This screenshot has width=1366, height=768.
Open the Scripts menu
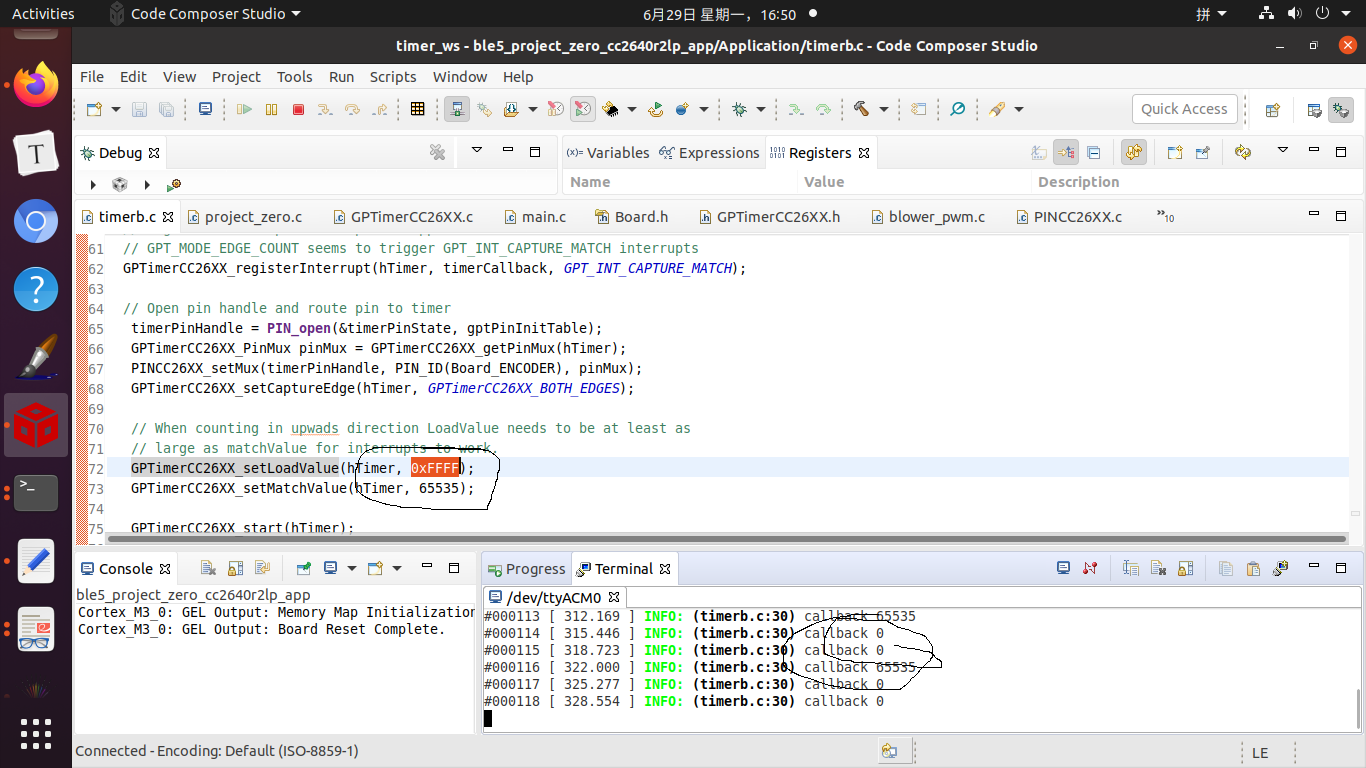click(x=393, y=77)
